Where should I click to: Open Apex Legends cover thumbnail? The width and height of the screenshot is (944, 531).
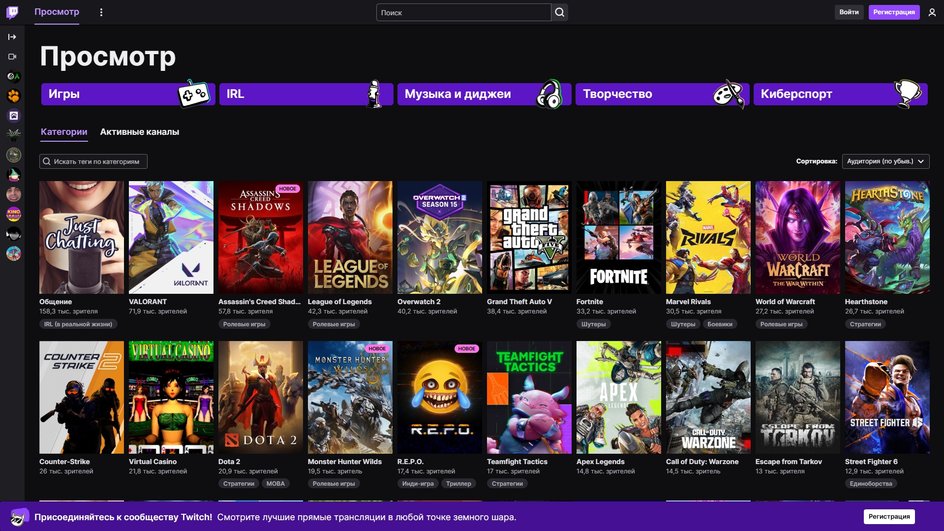click(618, 397)
